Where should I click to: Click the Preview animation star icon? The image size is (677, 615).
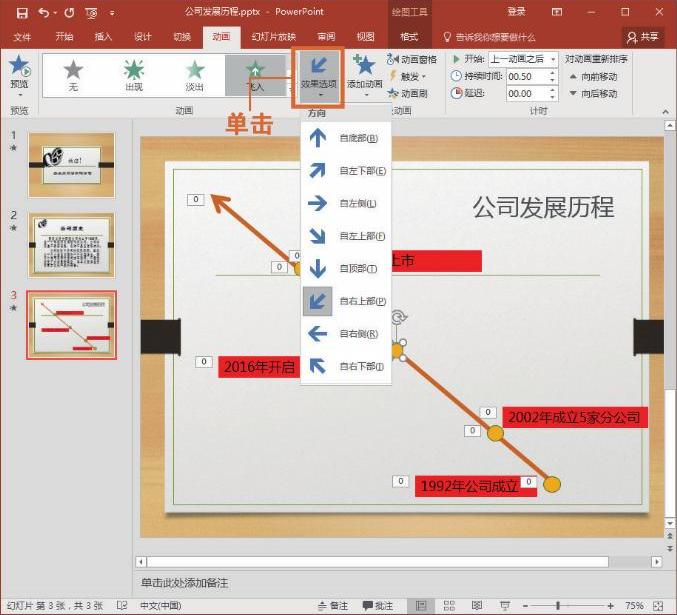[19, 66]
